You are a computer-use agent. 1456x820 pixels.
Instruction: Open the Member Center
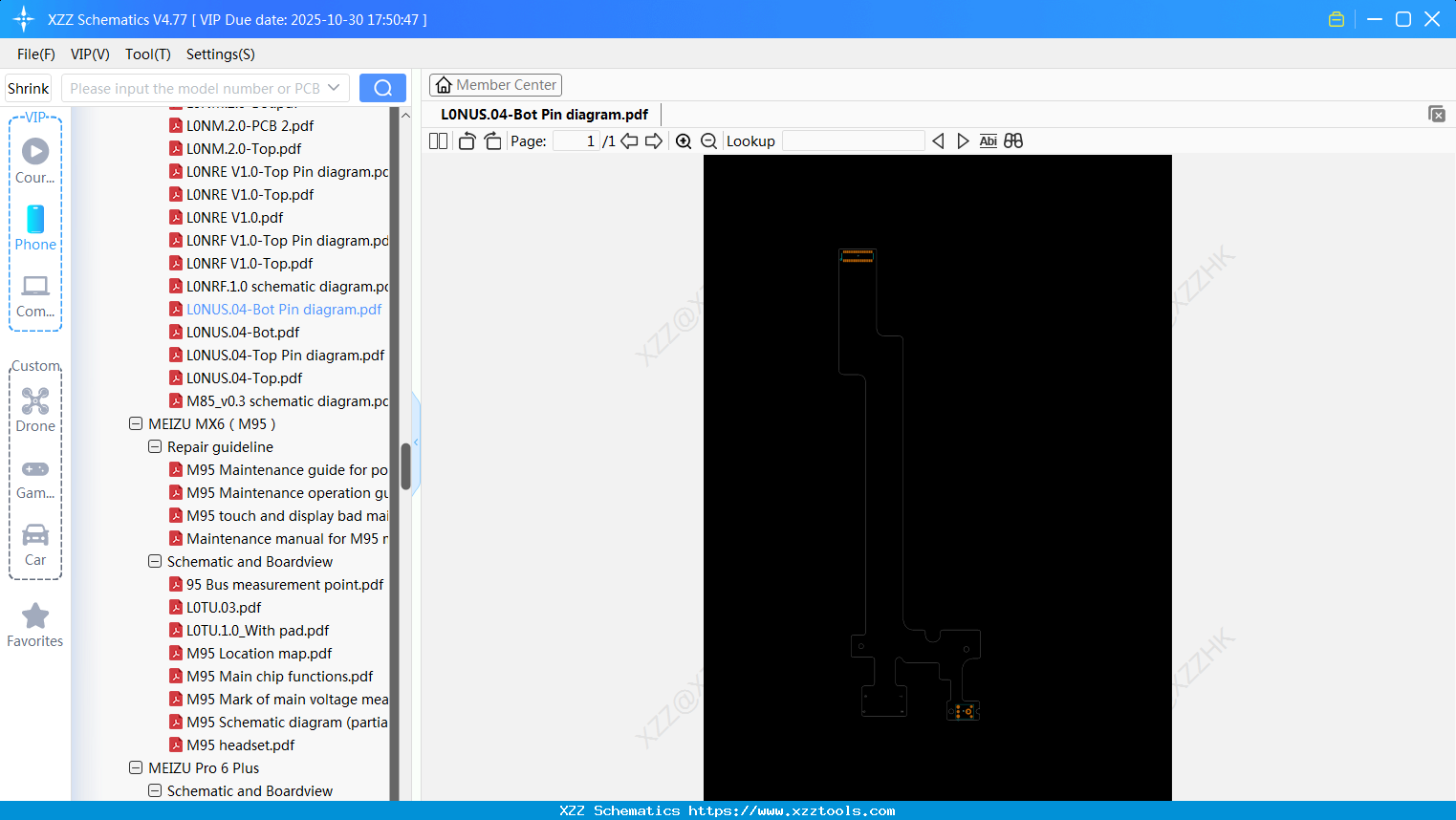[x=495, y=84]
